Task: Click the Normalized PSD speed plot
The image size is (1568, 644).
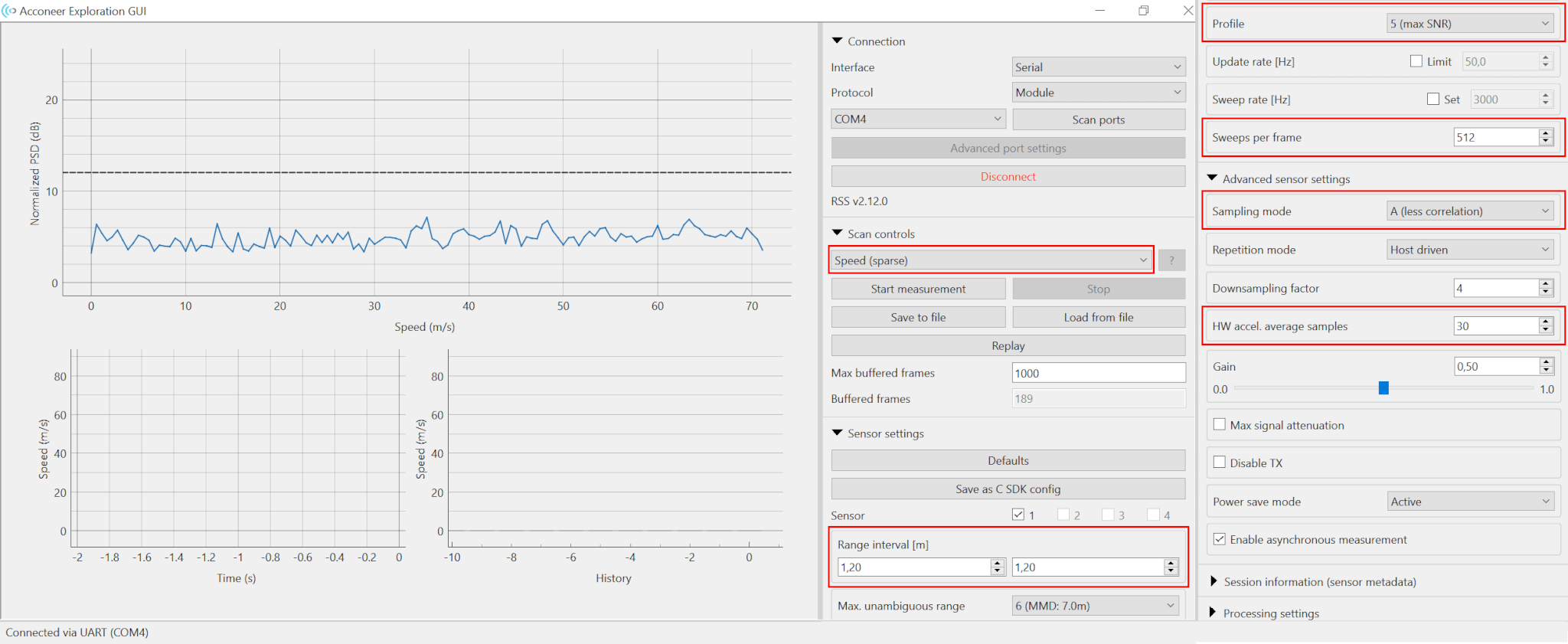Action: click(426, 172)
